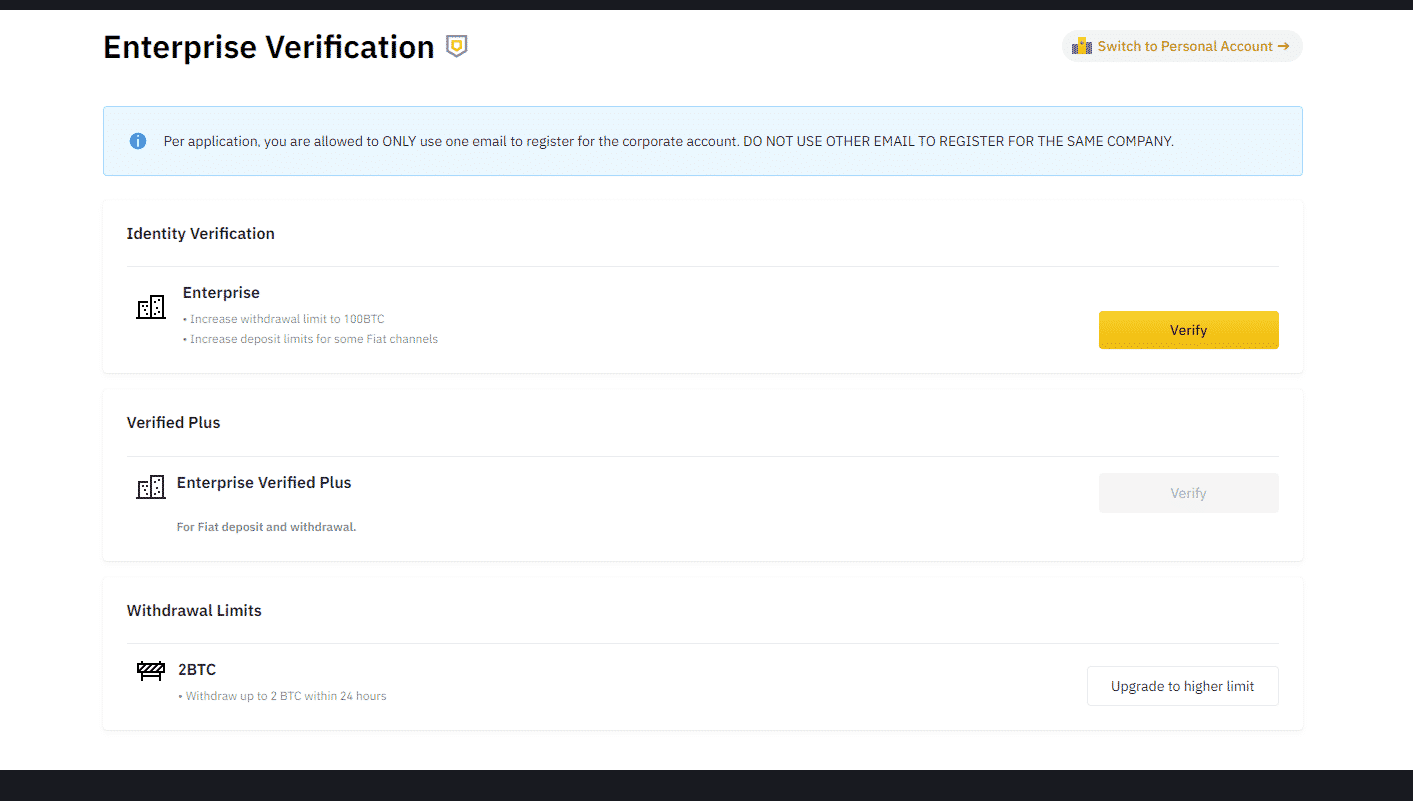Select the Verified Plus section heading
Screen dimensions: 1413x801
point(173,422)
